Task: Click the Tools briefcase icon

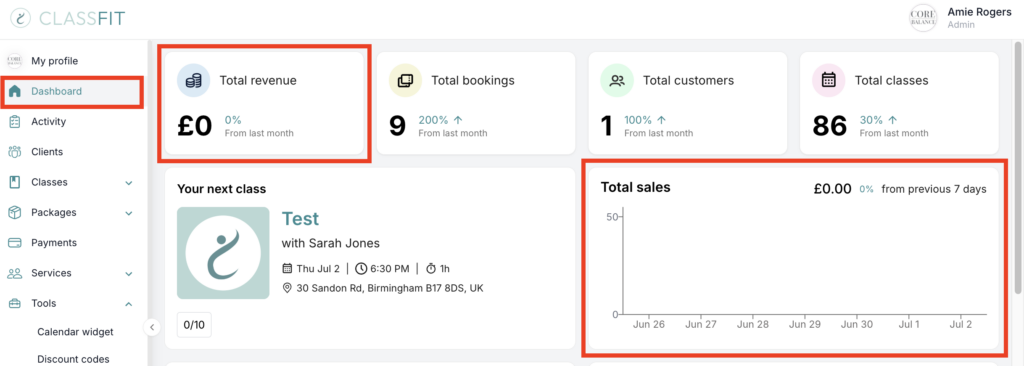Action: click(x=15, y=303)
